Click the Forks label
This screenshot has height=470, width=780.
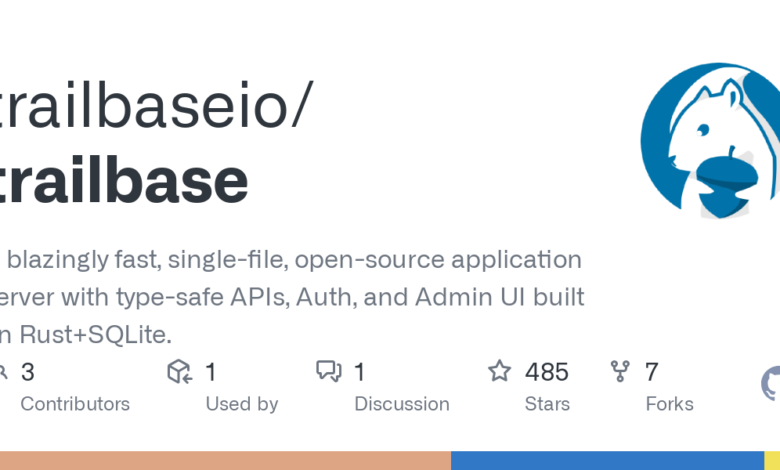point(668,404)
